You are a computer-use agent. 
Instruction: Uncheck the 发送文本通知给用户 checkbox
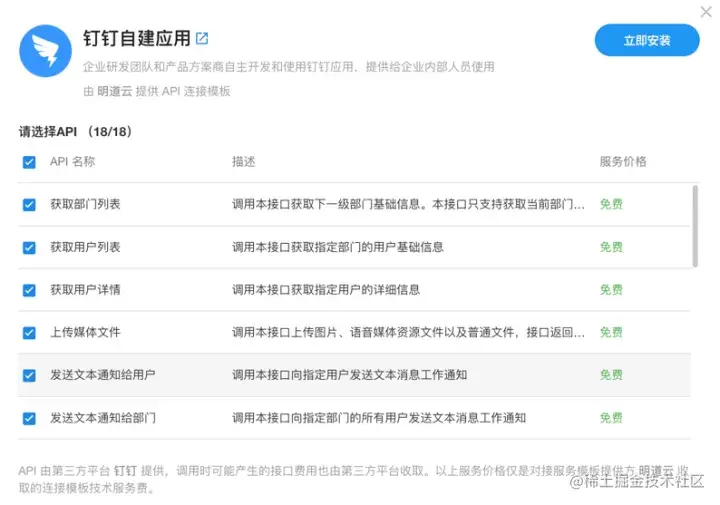[29, 376]
